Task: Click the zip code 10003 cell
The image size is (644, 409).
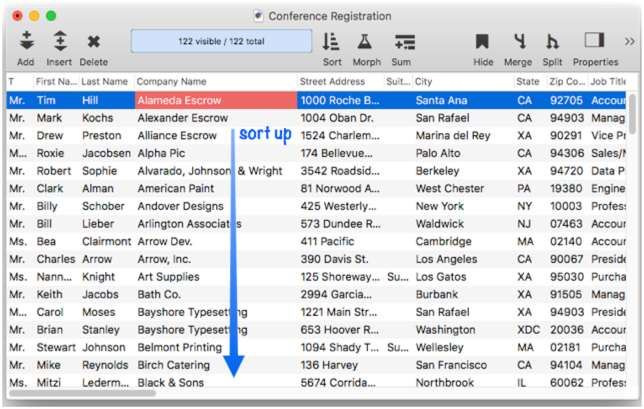Action: click(x=566, y=206)
